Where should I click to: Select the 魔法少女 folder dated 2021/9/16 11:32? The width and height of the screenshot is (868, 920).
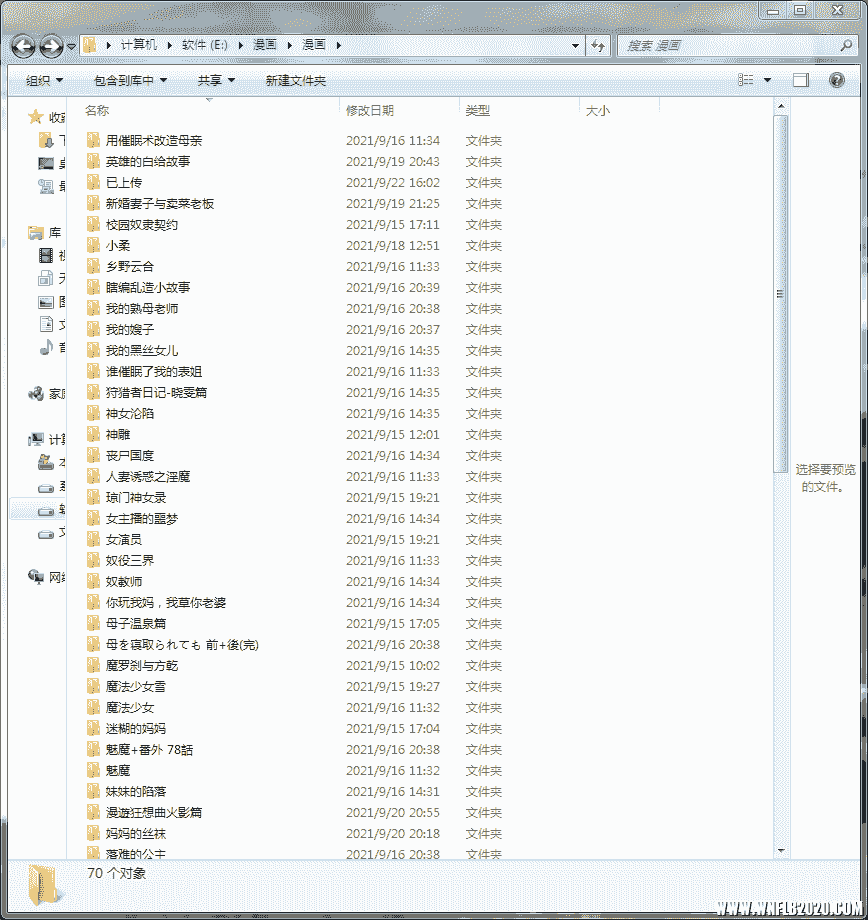pos(130,708)
